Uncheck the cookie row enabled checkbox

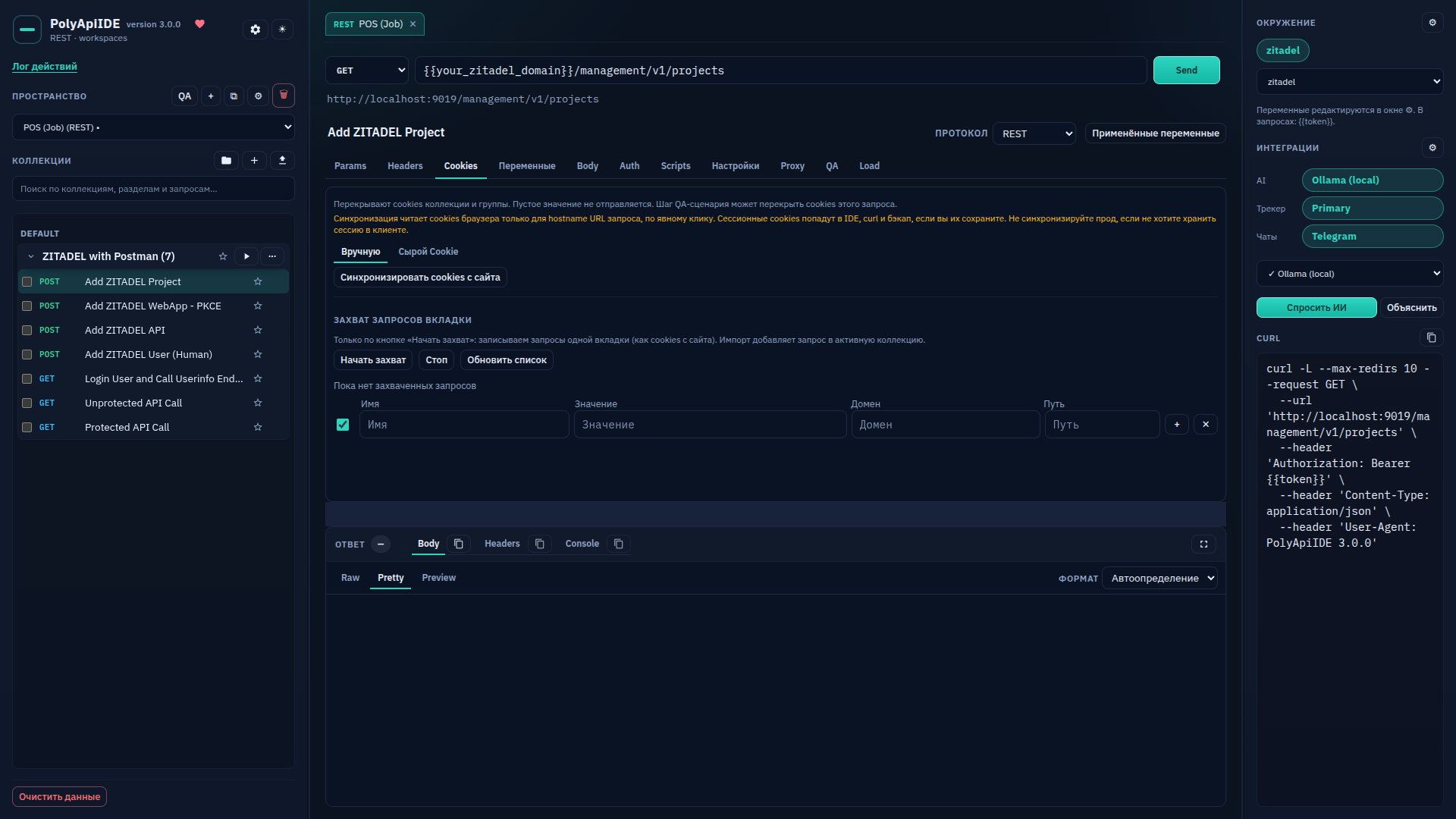click(343, 425)
